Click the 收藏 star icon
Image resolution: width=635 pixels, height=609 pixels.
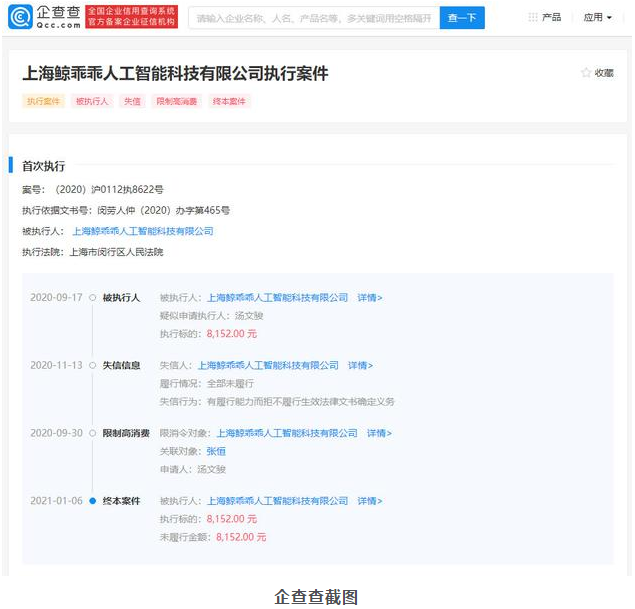click(x=586, y=73)
